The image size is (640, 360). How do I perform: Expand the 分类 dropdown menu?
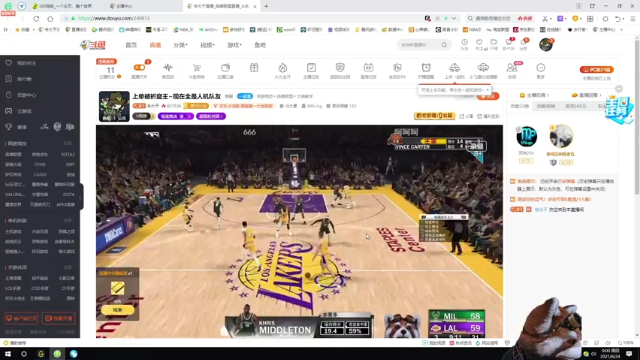point(180,45)
